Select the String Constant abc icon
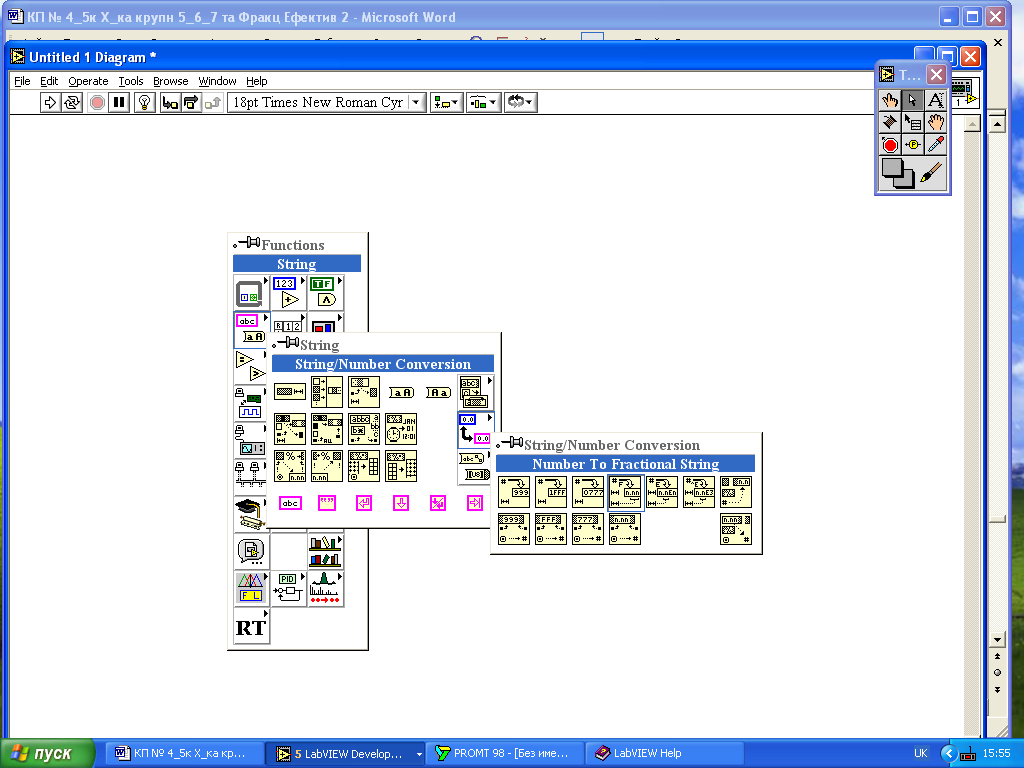 (290, 503)
